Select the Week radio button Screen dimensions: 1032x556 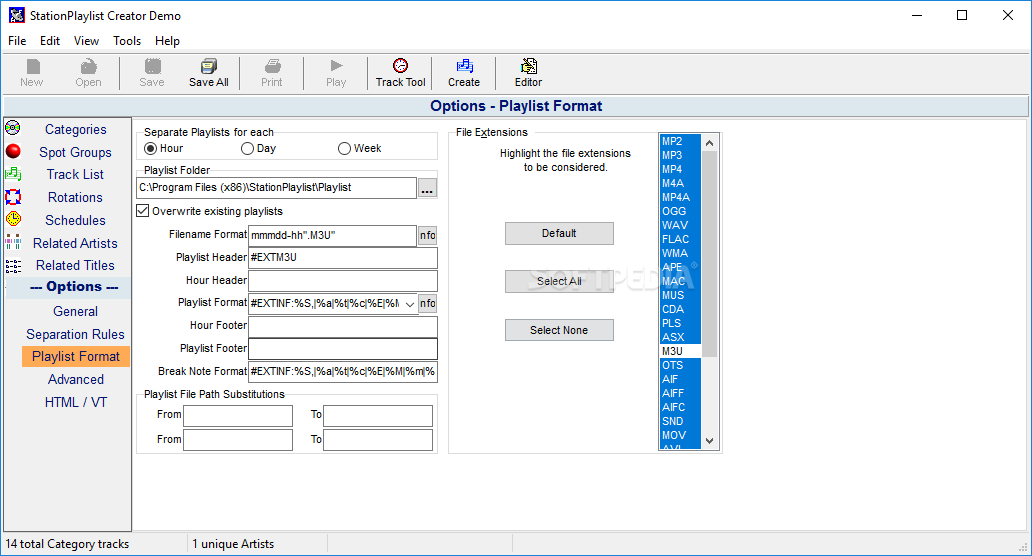(x=344, y=149)
